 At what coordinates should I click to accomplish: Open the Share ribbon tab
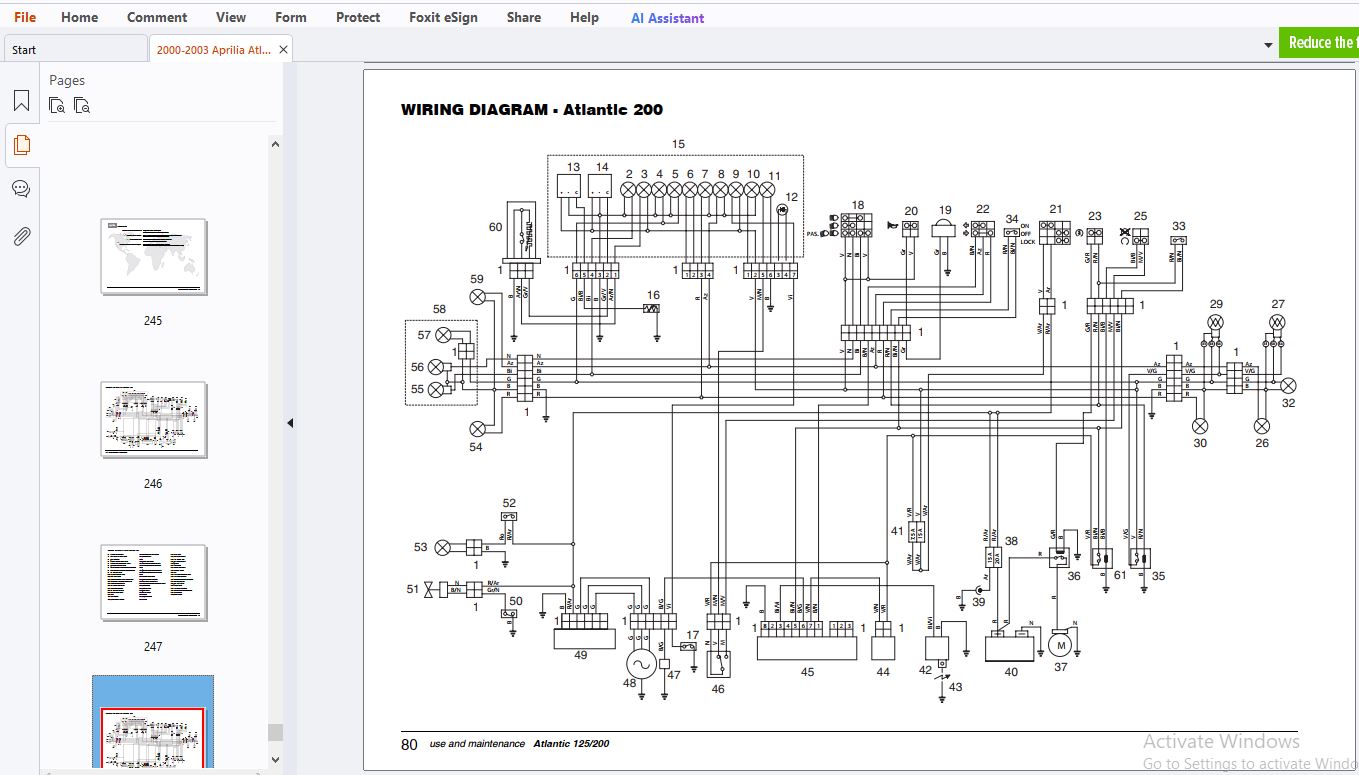[x=524, y=17]
